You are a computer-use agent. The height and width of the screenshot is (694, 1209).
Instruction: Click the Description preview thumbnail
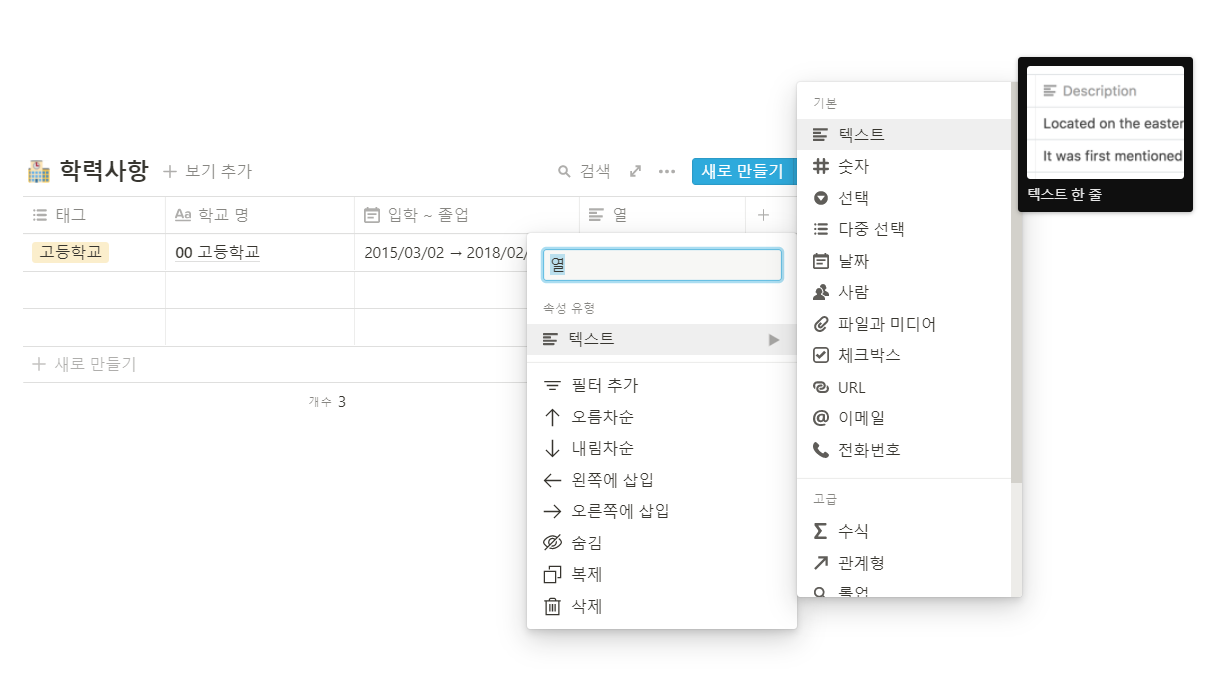pyautogui.click(x=1105, y=123)
